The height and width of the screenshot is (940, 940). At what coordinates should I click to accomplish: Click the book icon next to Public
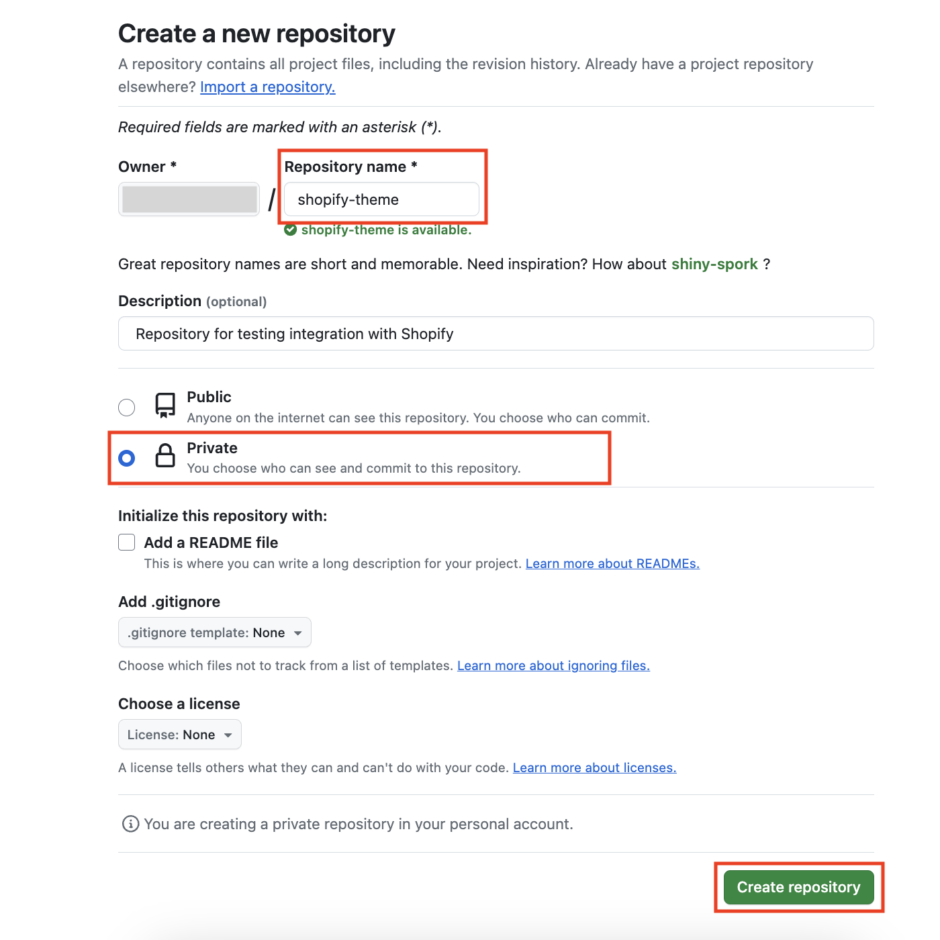pos(164,405)
